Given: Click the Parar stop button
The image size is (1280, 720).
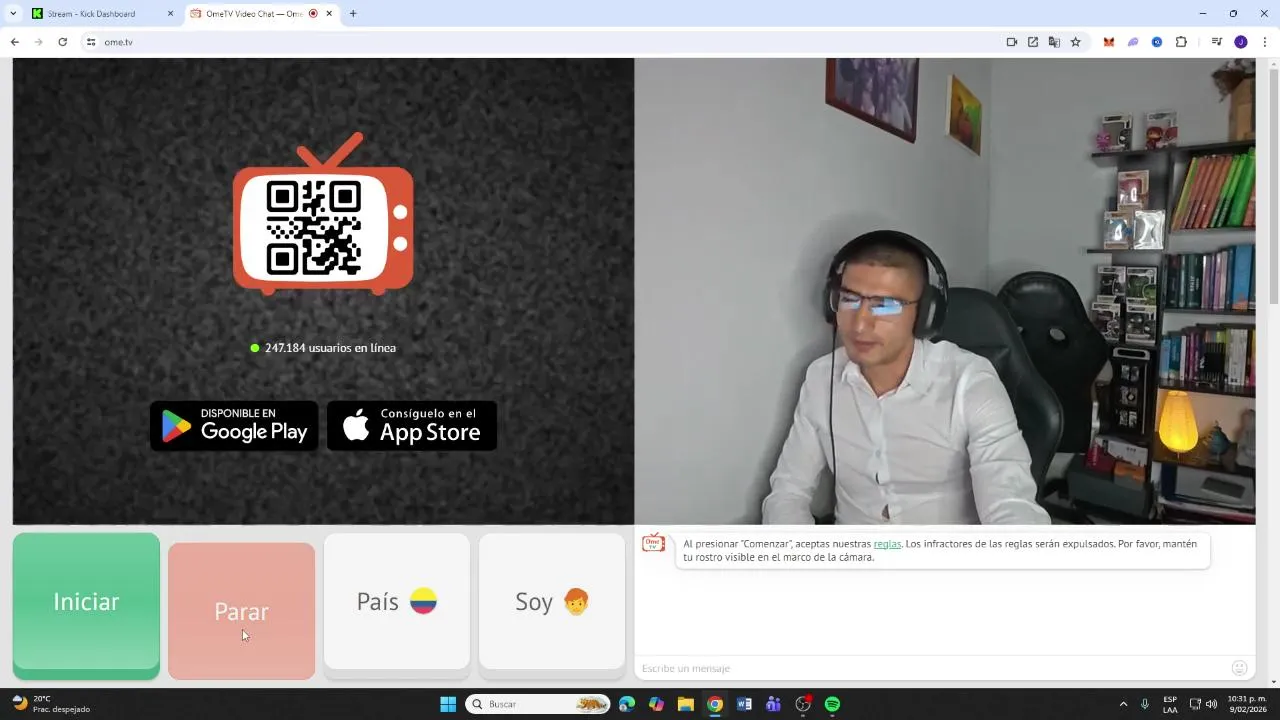Looking at the screenshot, I should (x=241, y=611).
